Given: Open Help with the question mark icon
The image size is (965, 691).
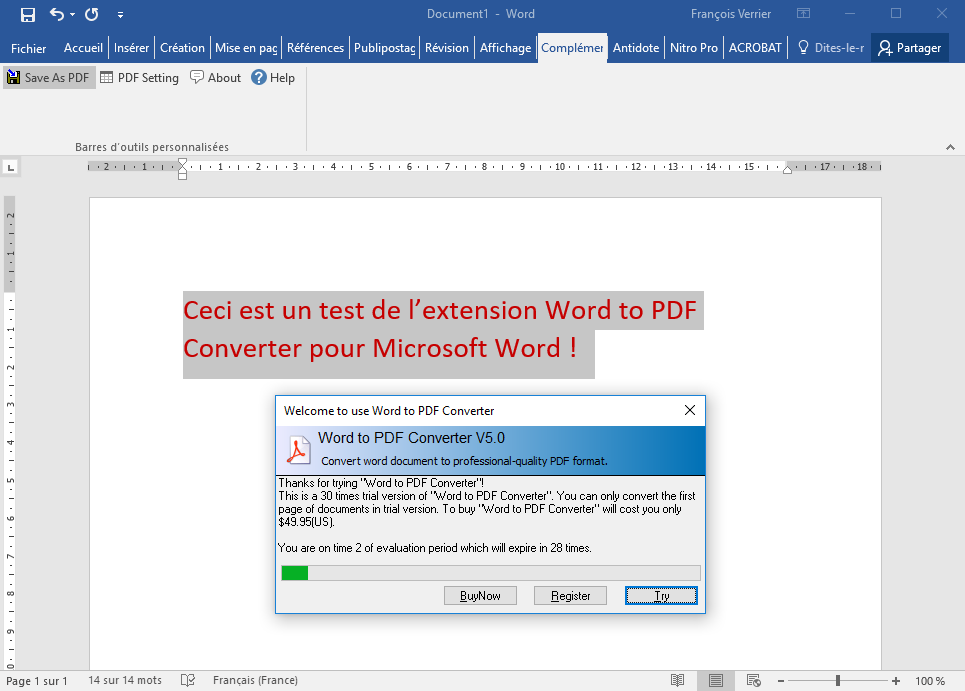Looking at the screenshot, I should (x=259, y=78).
